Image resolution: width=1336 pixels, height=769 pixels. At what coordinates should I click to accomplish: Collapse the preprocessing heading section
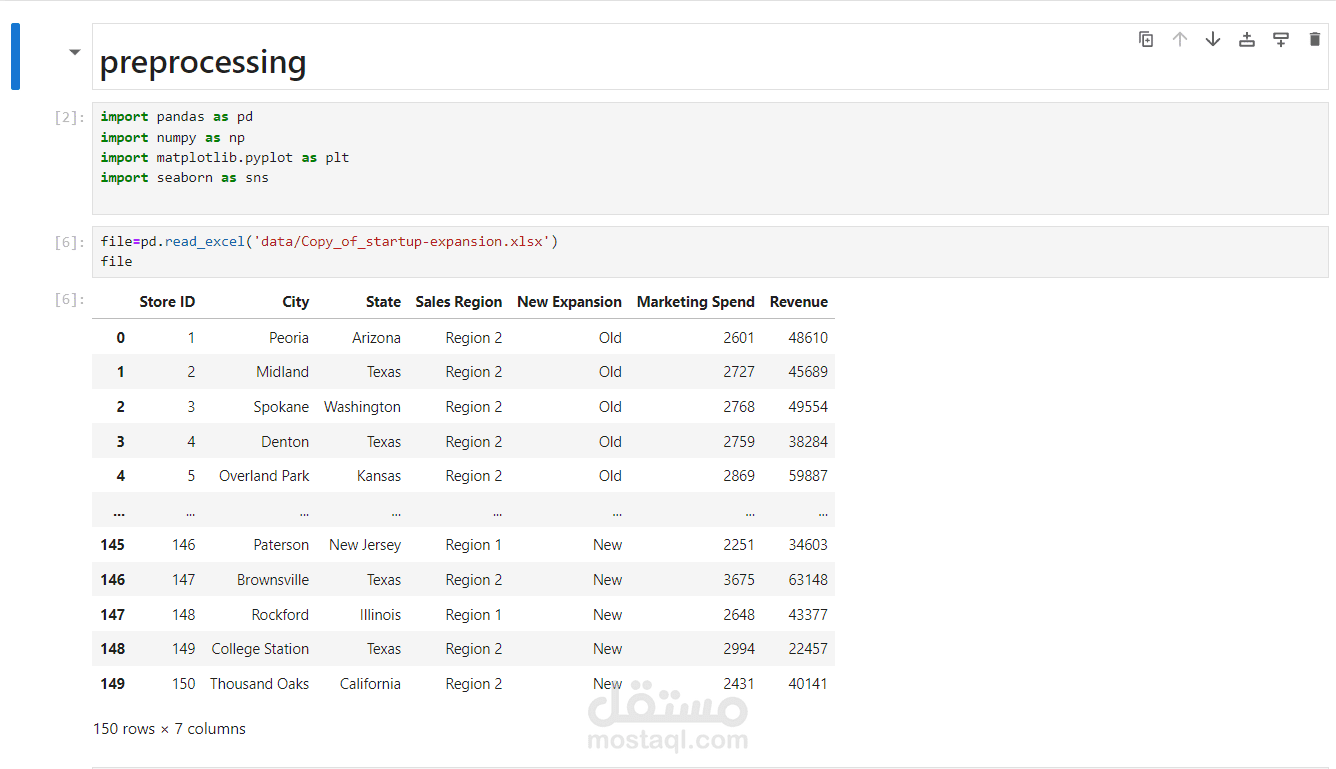74,52
